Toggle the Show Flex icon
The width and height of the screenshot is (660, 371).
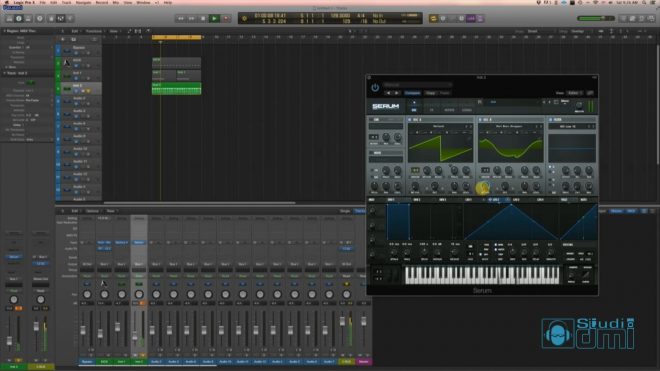(x=138, y=31)
